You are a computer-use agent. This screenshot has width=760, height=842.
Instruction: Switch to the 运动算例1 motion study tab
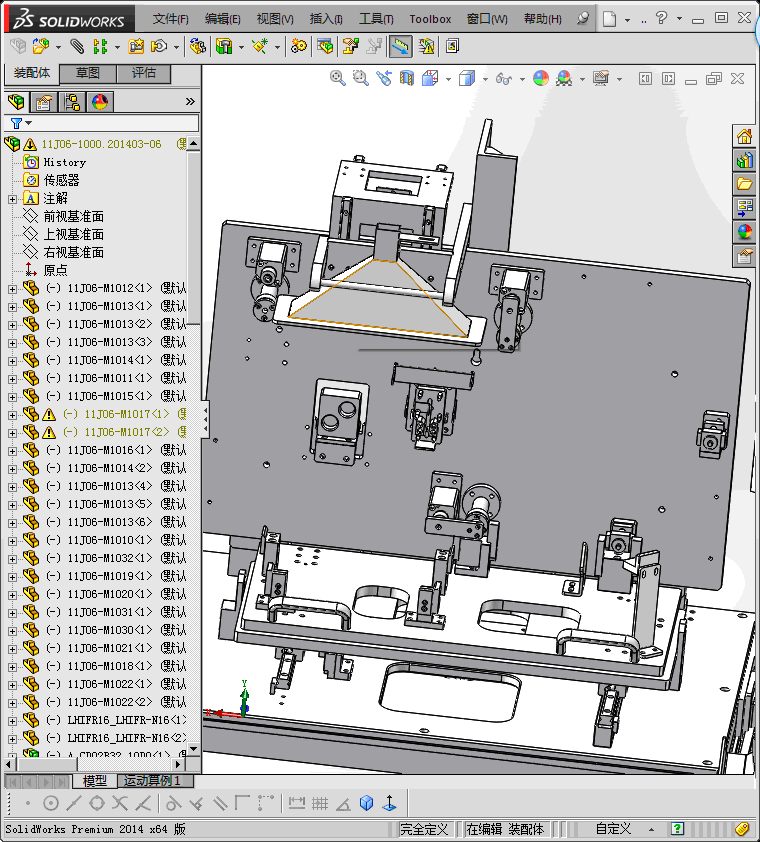pos(150,781)
